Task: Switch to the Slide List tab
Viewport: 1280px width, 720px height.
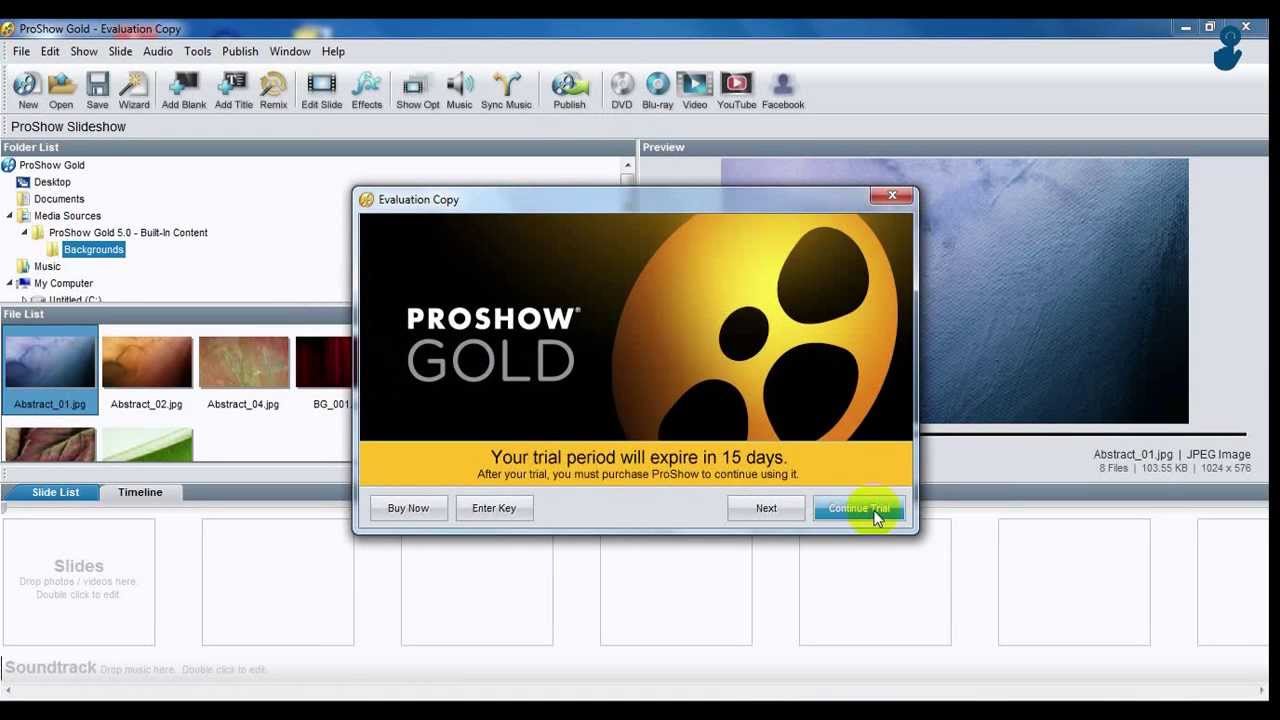Action: (x=55, y=492)
